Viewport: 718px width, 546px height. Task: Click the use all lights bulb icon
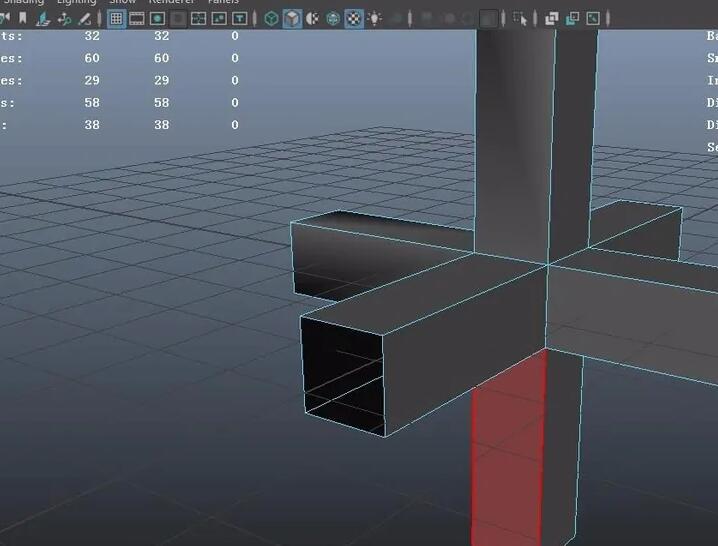(375, 18)
